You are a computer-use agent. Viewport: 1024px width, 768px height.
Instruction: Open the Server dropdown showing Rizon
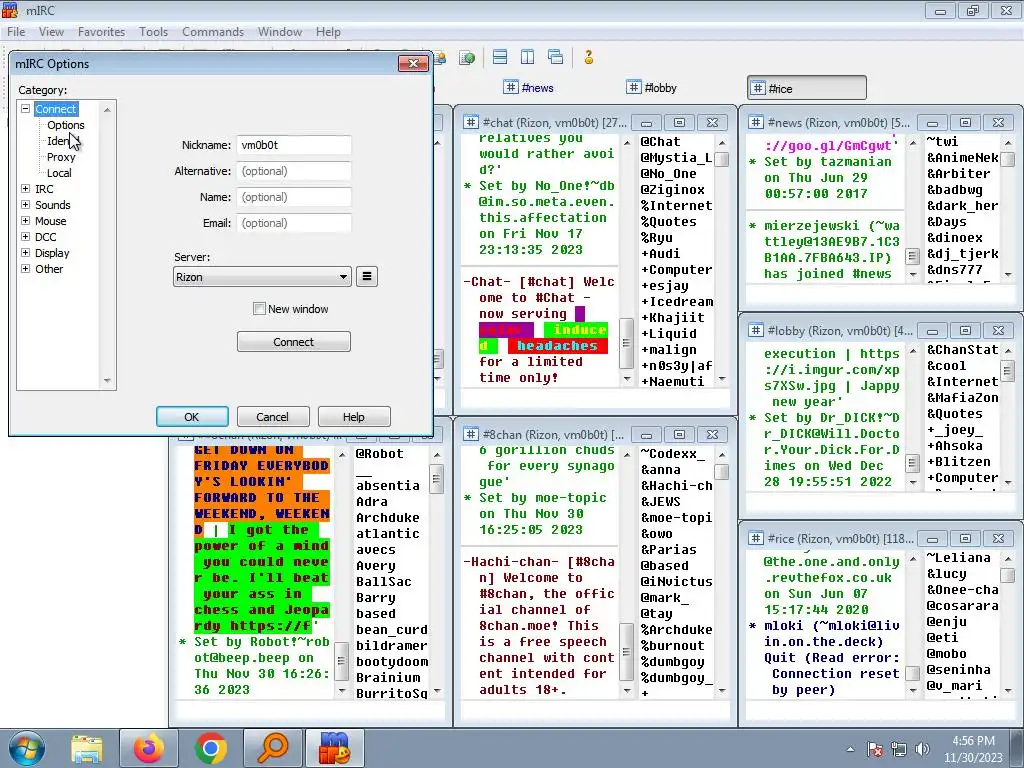[262, 277]
